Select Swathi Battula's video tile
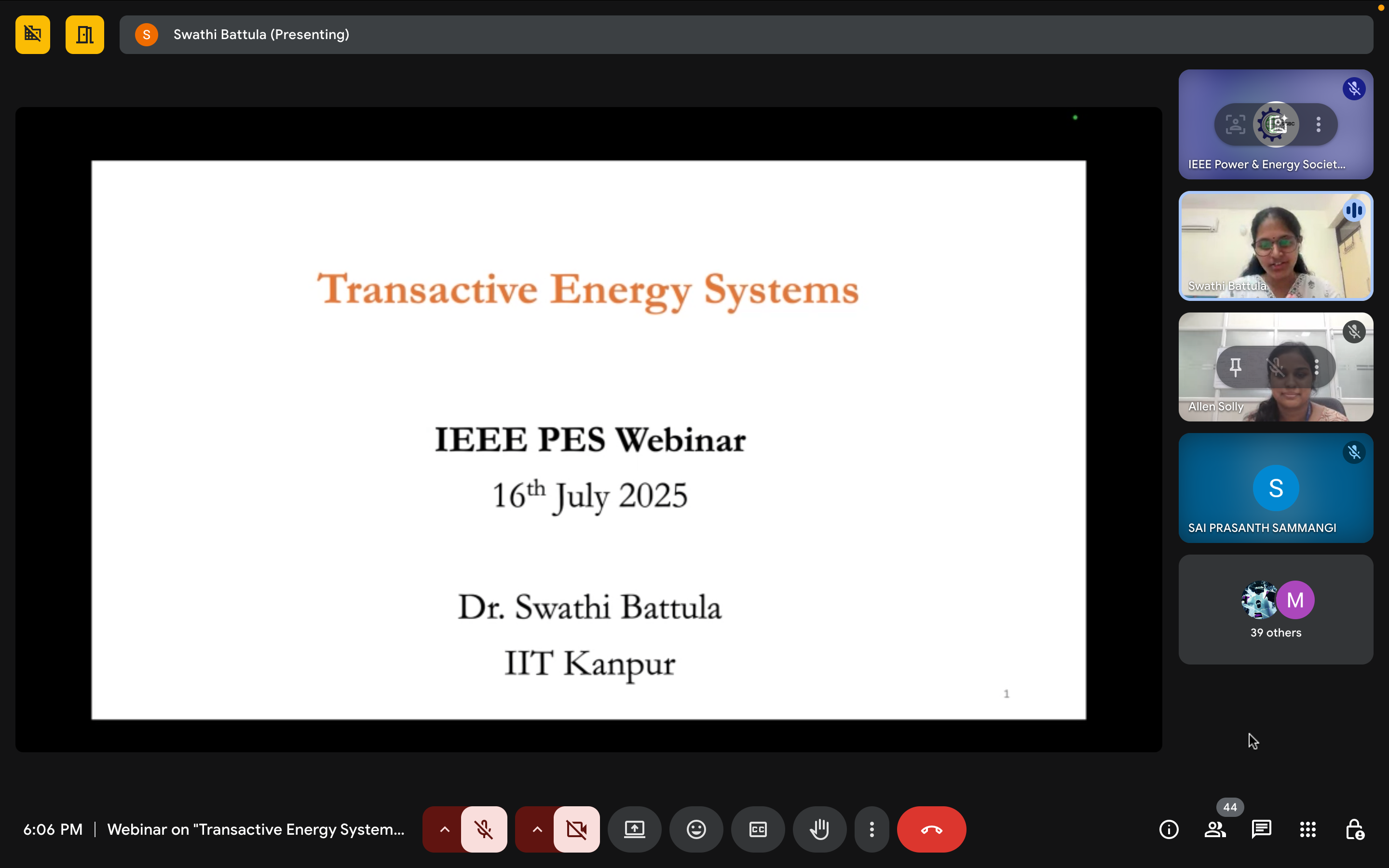Viewport: 1389px width, 868px height. (x=1276, y=246)
